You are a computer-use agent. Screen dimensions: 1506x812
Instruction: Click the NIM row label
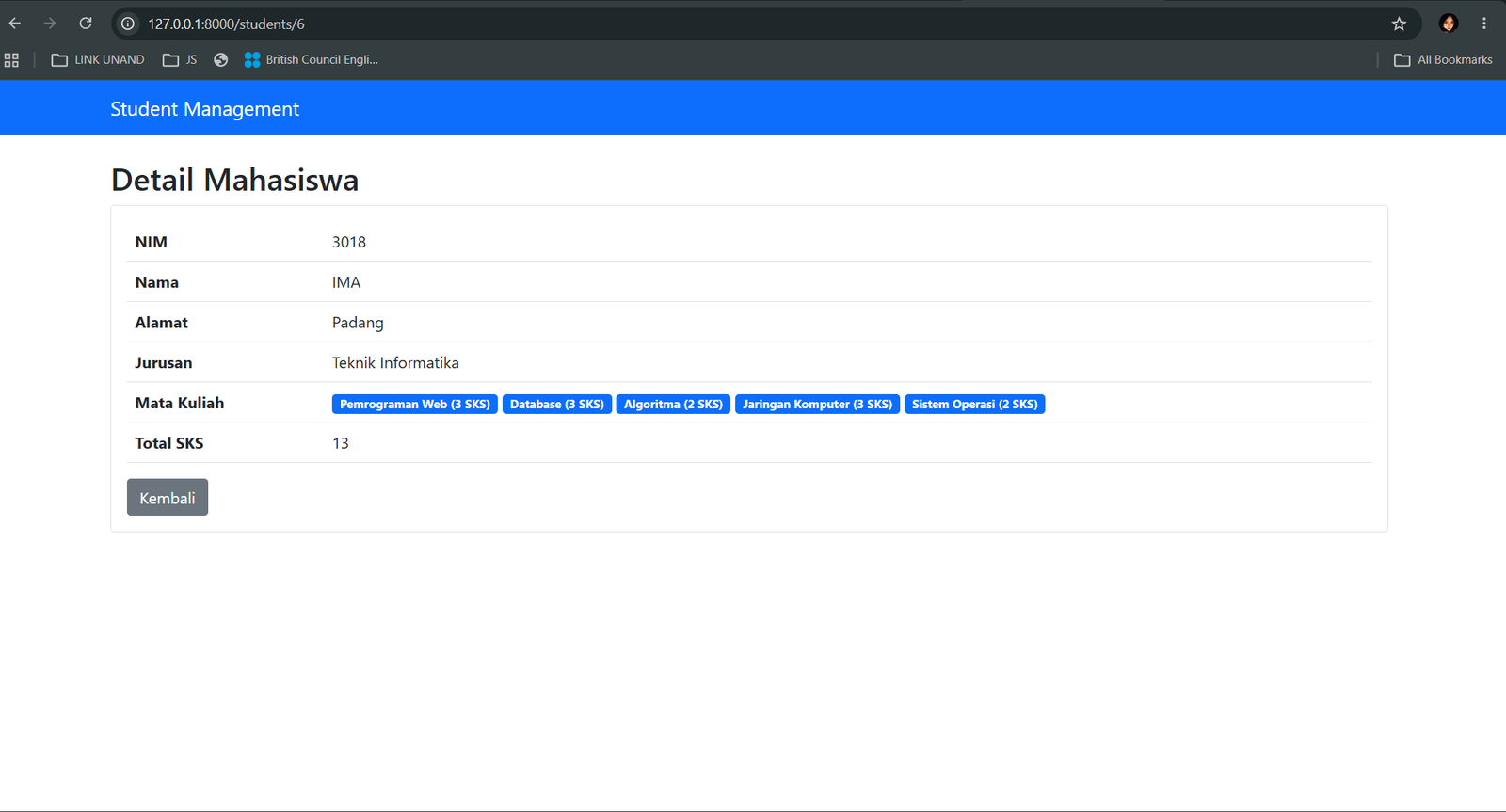(152, 242)
